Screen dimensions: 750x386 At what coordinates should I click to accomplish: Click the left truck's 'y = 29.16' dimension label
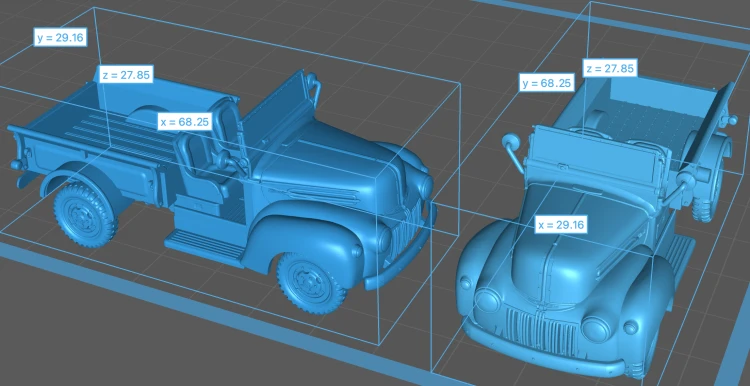tap(60, 37)
